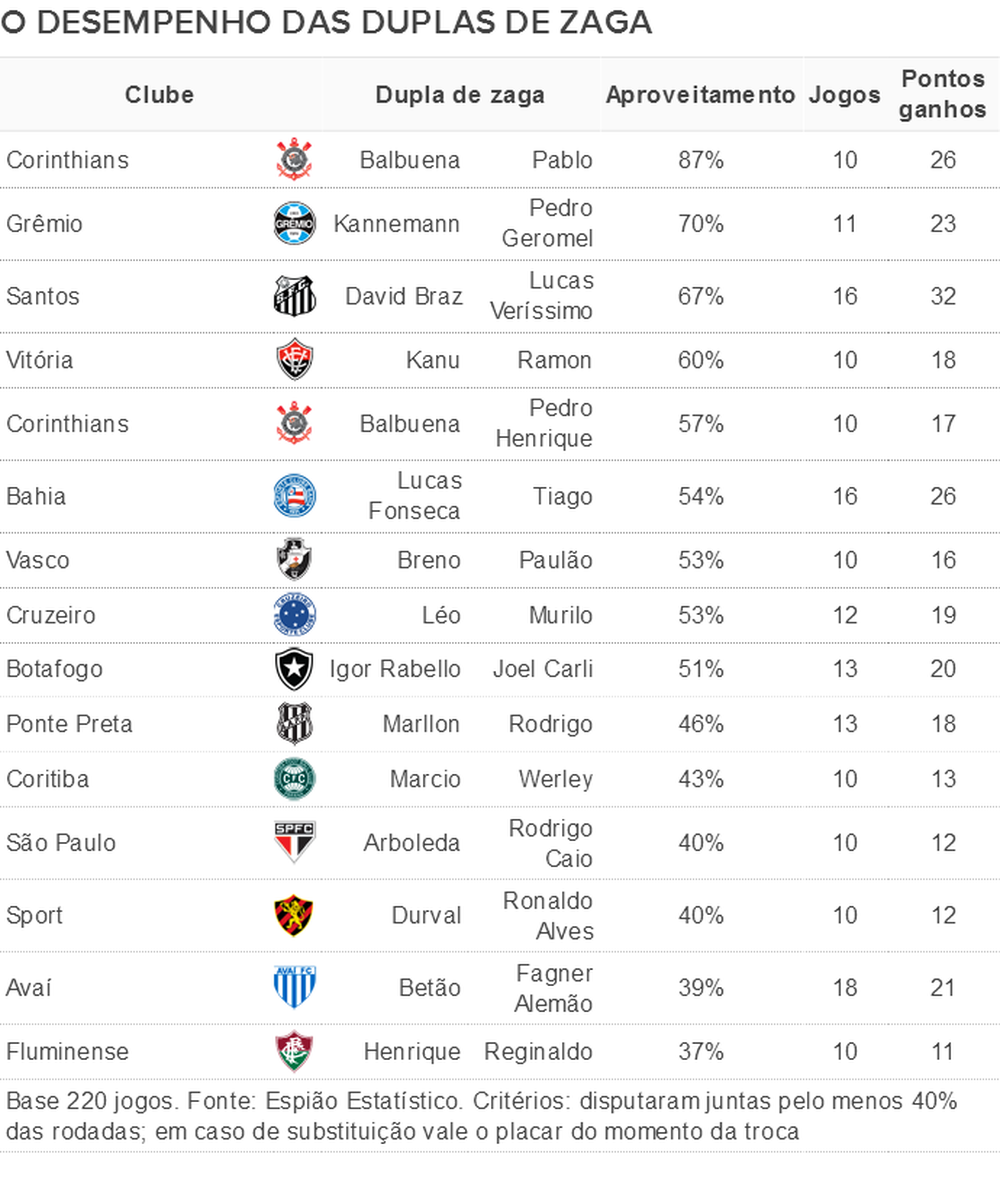
Task: Select the Aproveitamento column header
Action: click(x=700, y=95)
